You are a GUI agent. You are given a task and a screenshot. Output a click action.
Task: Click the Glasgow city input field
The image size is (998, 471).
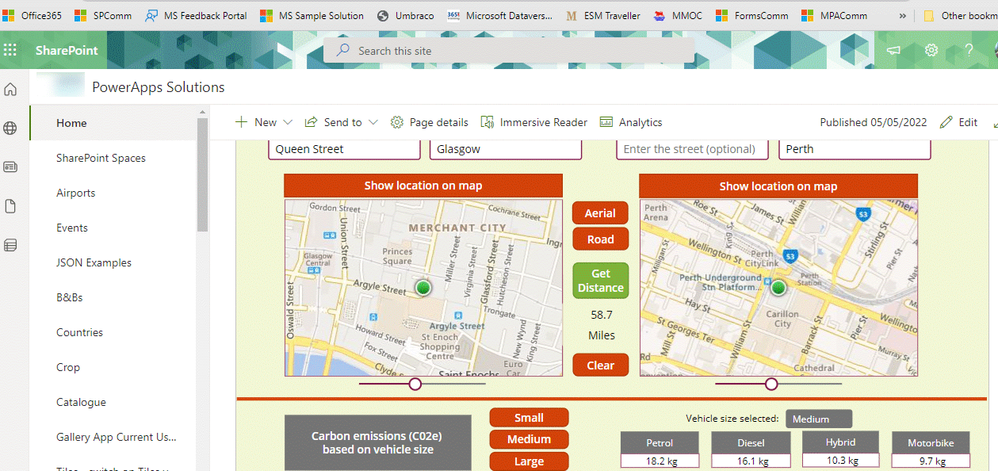pyautogui.click(x=506, y=149)
